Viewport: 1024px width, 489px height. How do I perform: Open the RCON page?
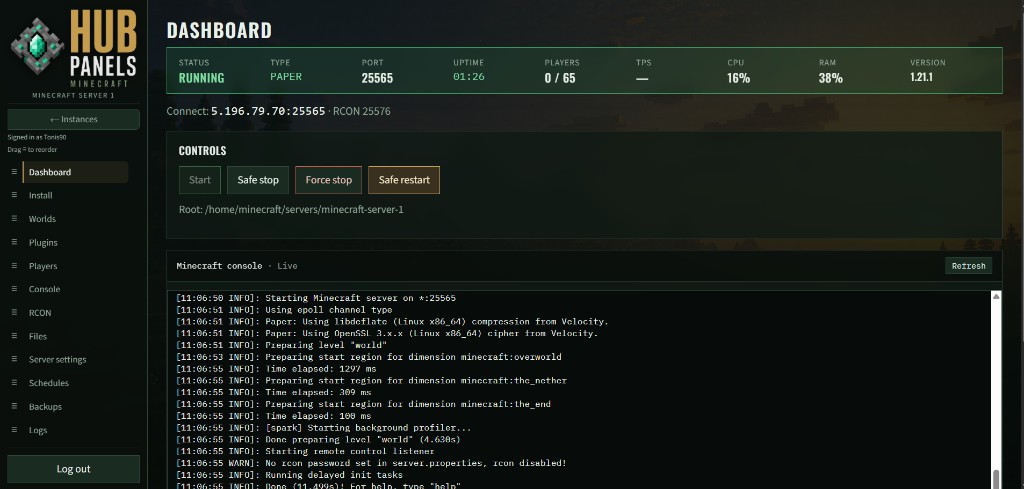click(75, 313)
